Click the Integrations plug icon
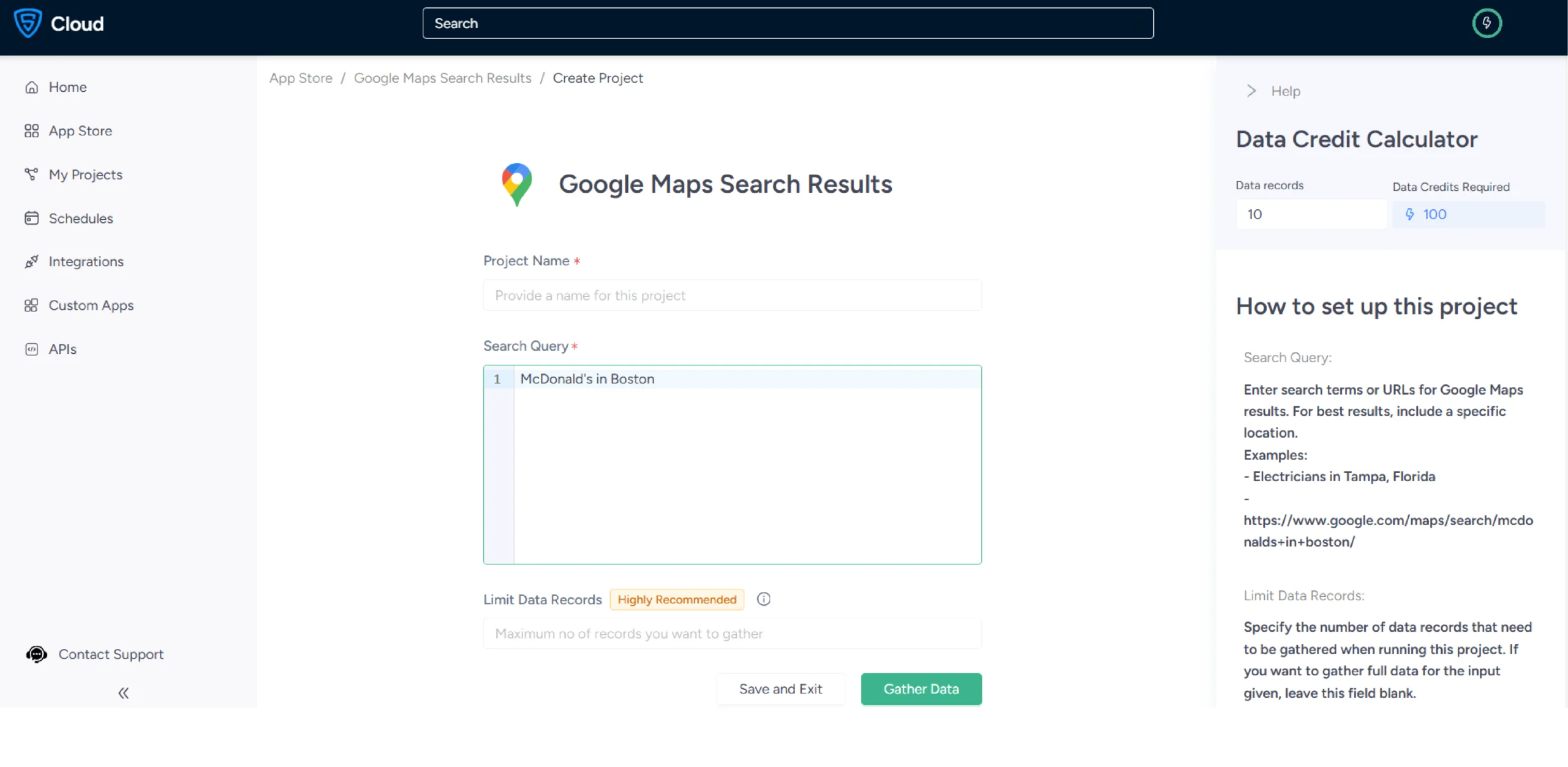This screenshot has height=767, width=1568. (32, 262)
